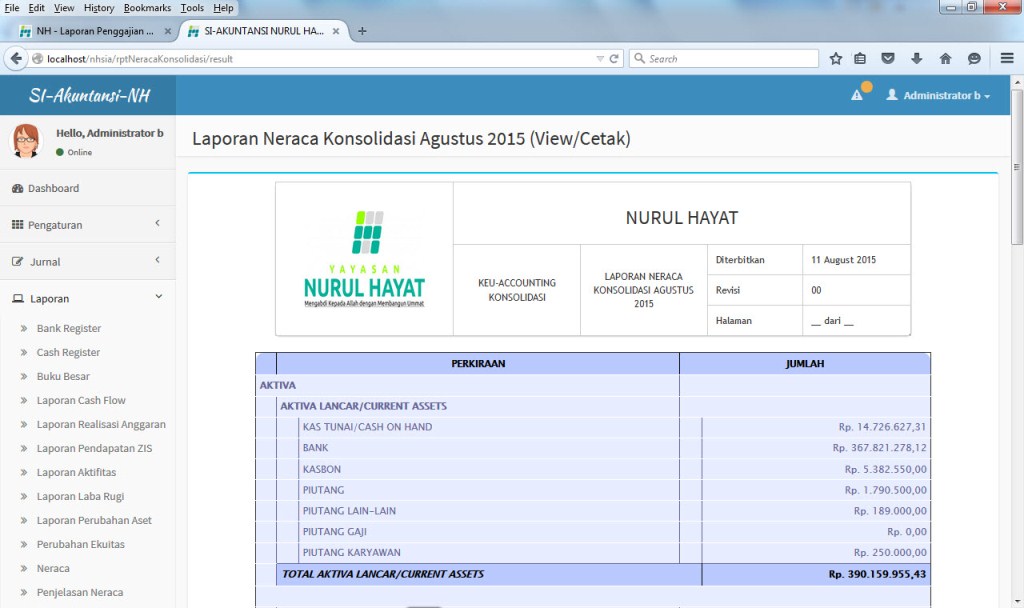Open Perubahan Ekuitas report
1024x608 pixels.
[x=80, y=545]
